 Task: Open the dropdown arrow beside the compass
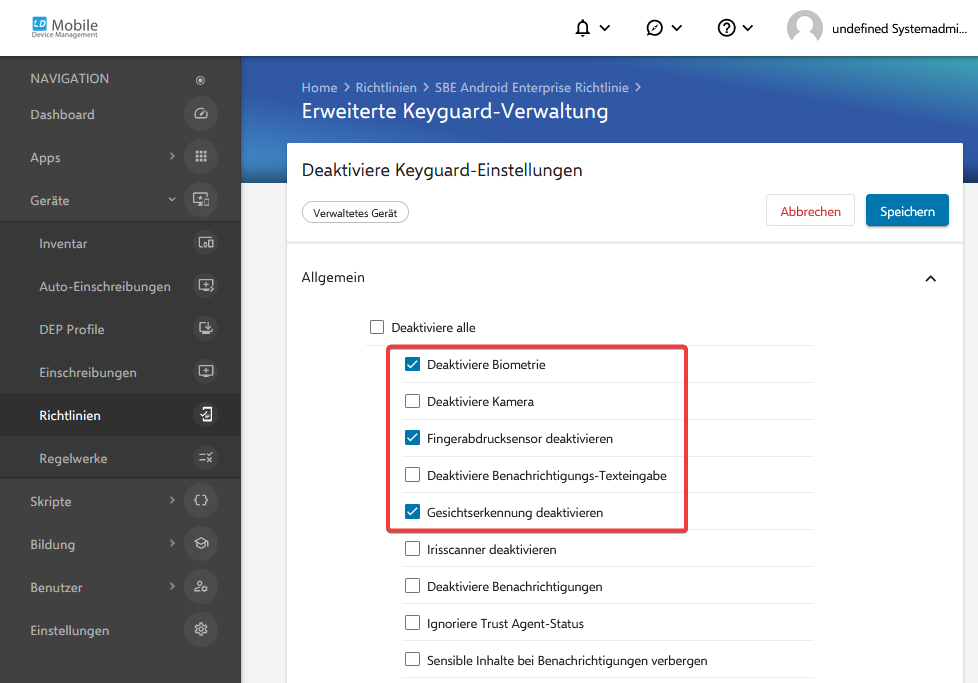click(677, 28)
